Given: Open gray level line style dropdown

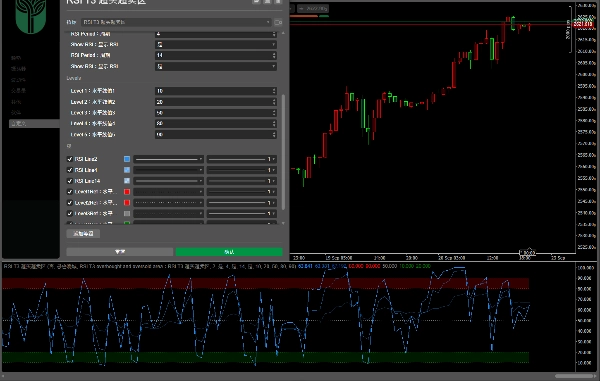Looking at the screenshot, I should point(168,213).
